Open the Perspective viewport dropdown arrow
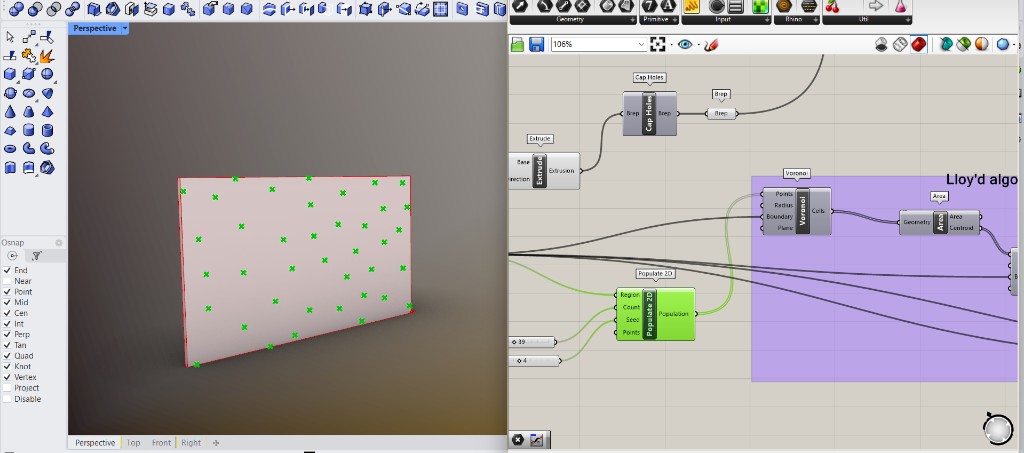 [x=125, y=29]
